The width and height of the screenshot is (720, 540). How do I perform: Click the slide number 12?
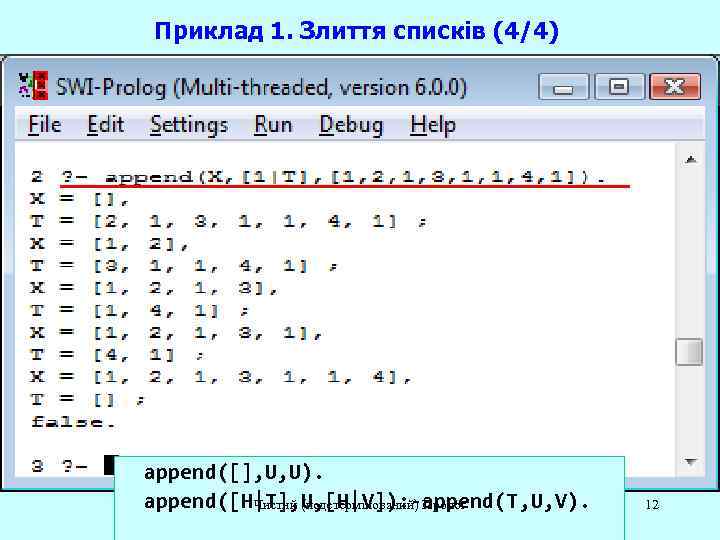(652, 504)
